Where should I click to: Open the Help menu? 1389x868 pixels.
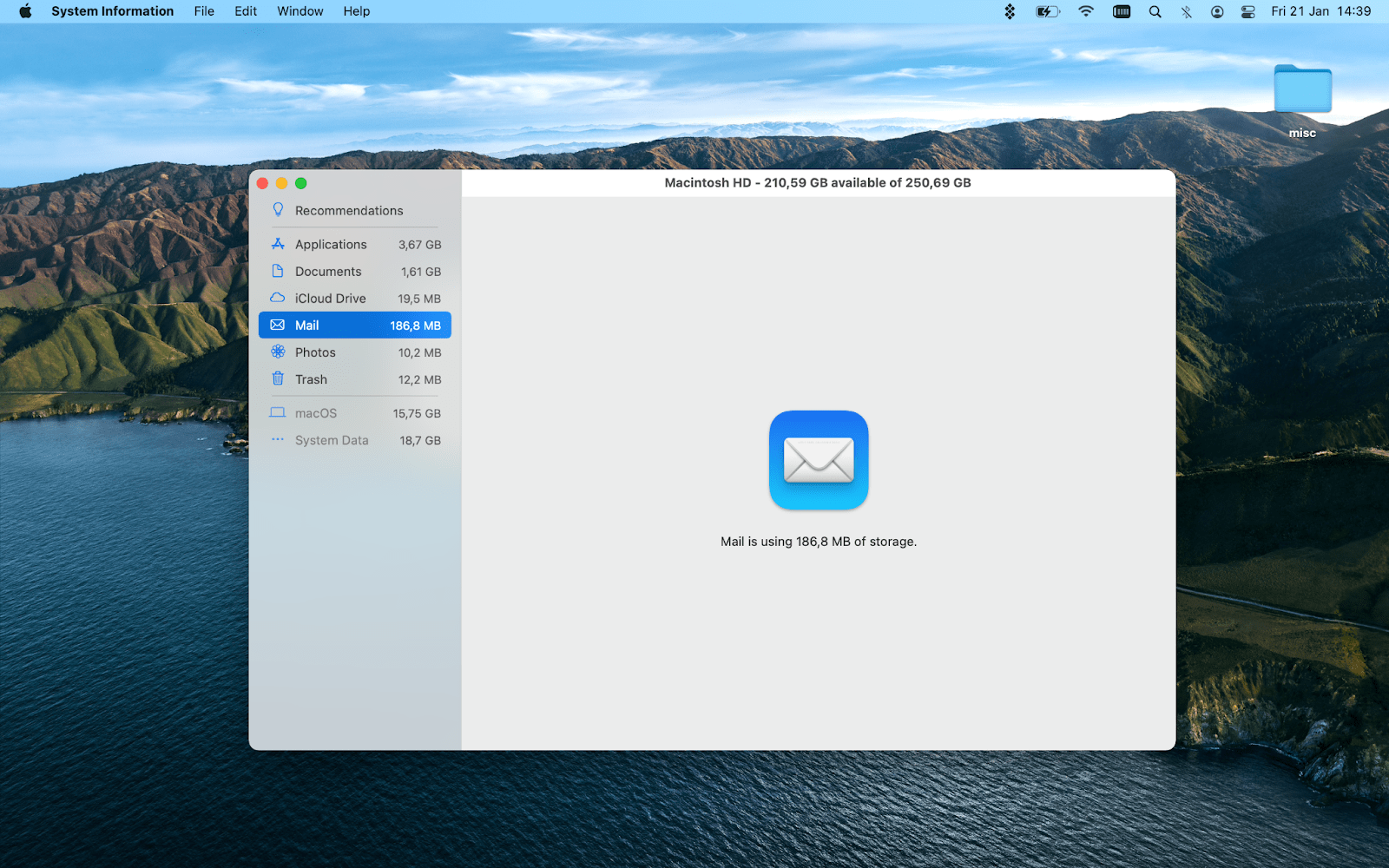point(356,11)
